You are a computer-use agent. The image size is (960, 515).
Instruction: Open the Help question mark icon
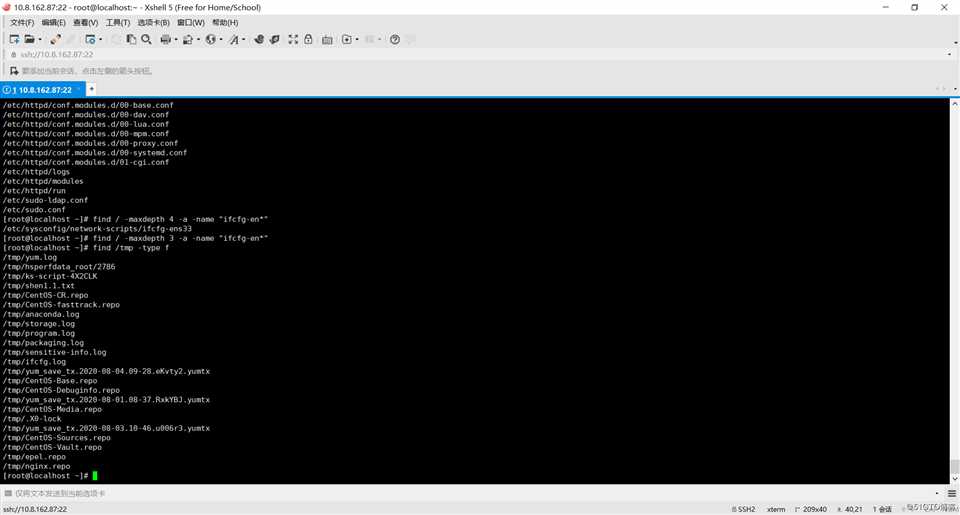395,39
